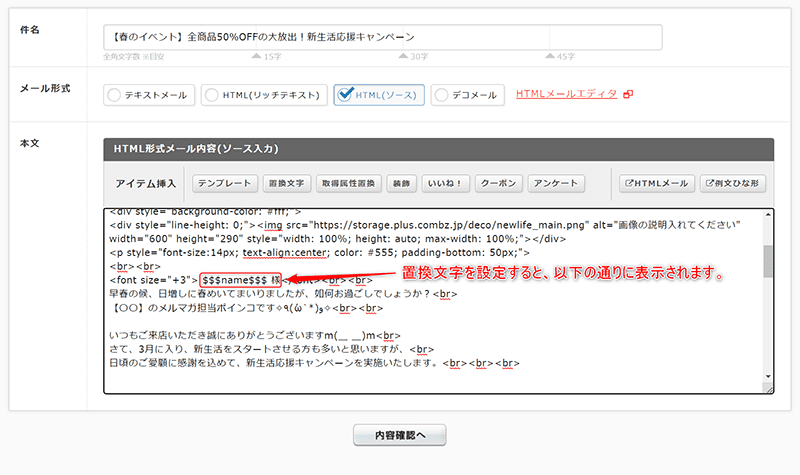
Task: Click the line starting さて、3月に入り
Action: [271, 349]
